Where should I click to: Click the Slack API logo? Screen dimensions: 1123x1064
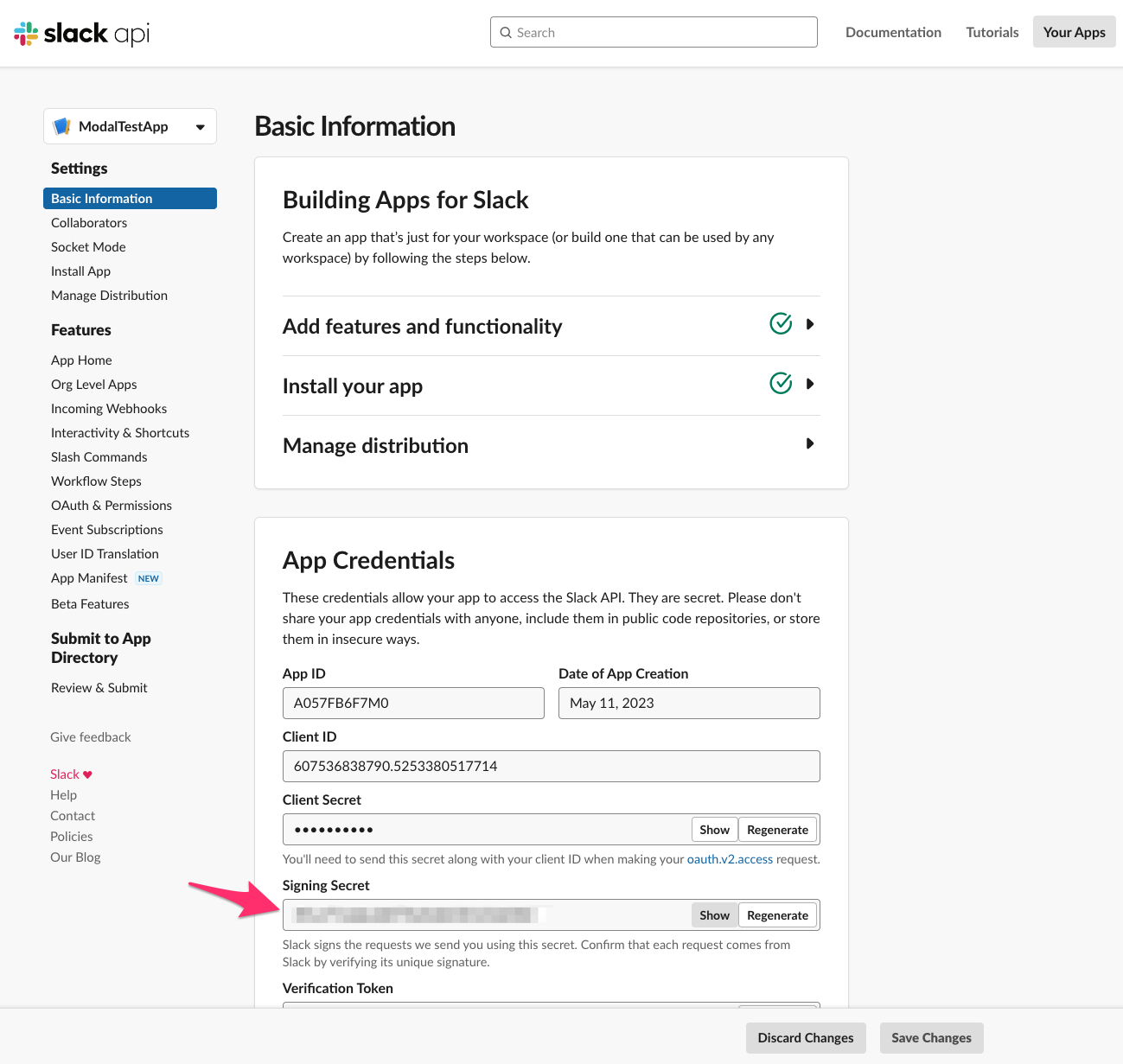[x=80, y=33]
